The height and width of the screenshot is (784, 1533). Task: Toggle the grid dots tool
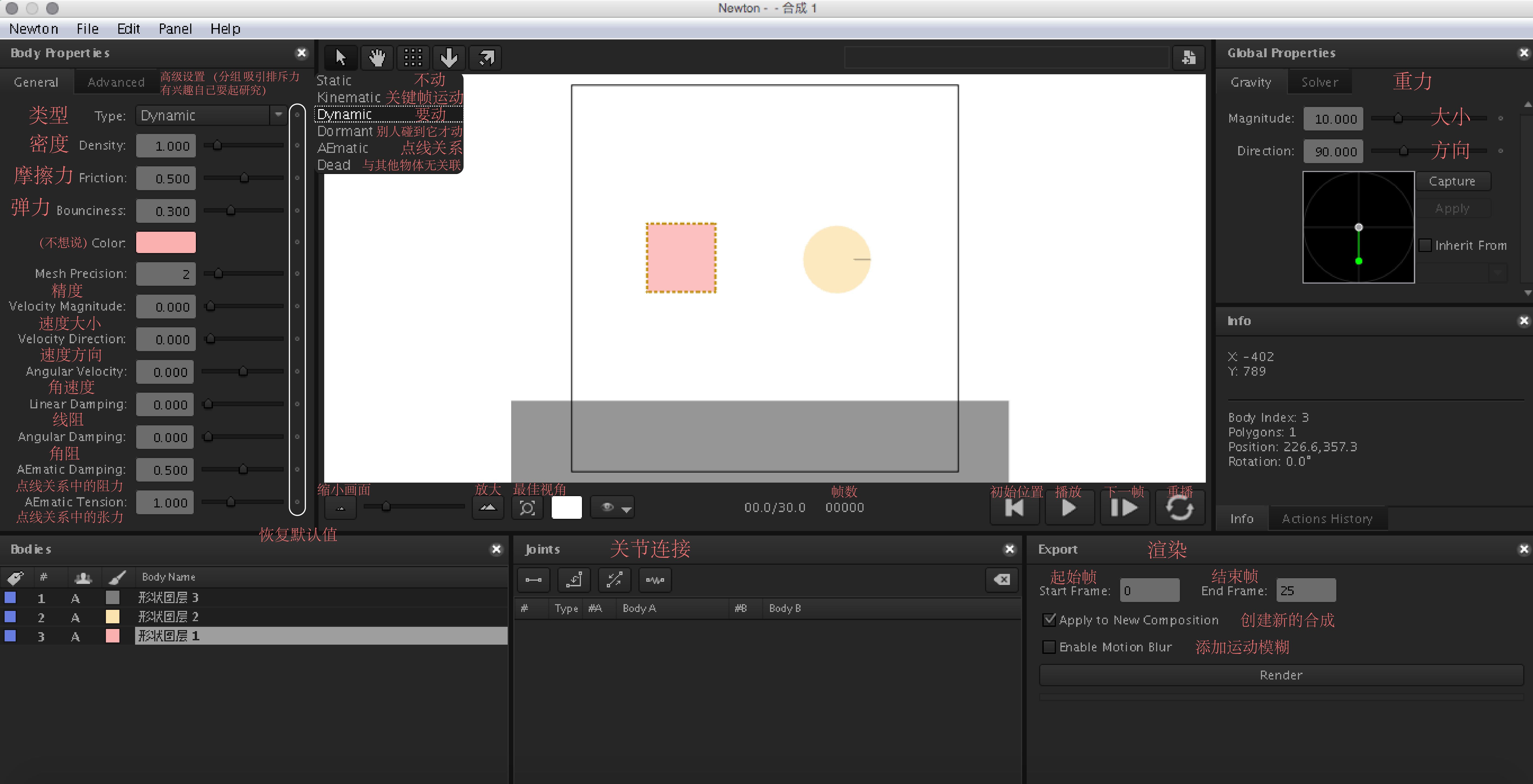click(x=413, y=58)
